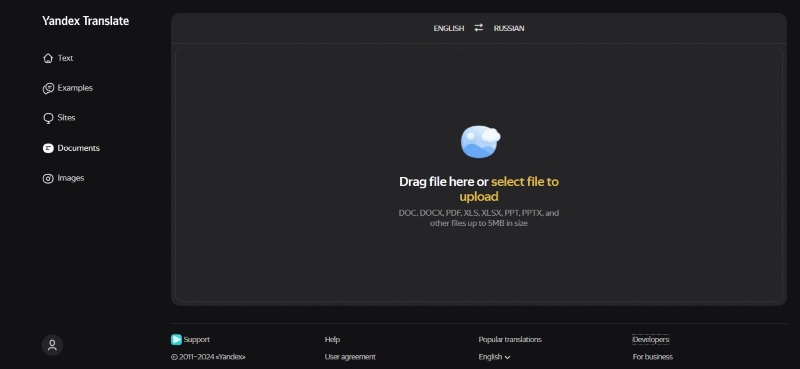
Task: Go to the Examples section
Action: click(75, 88)
